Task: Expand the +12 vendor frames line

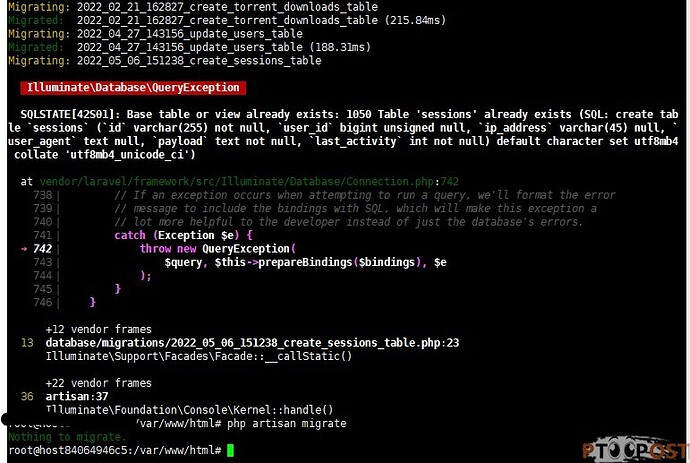Action: (99, 329)
